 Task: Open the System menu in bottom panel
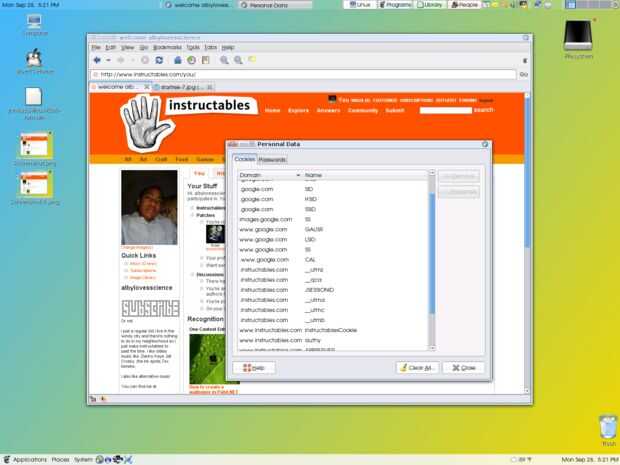click(x=83, y=459)
